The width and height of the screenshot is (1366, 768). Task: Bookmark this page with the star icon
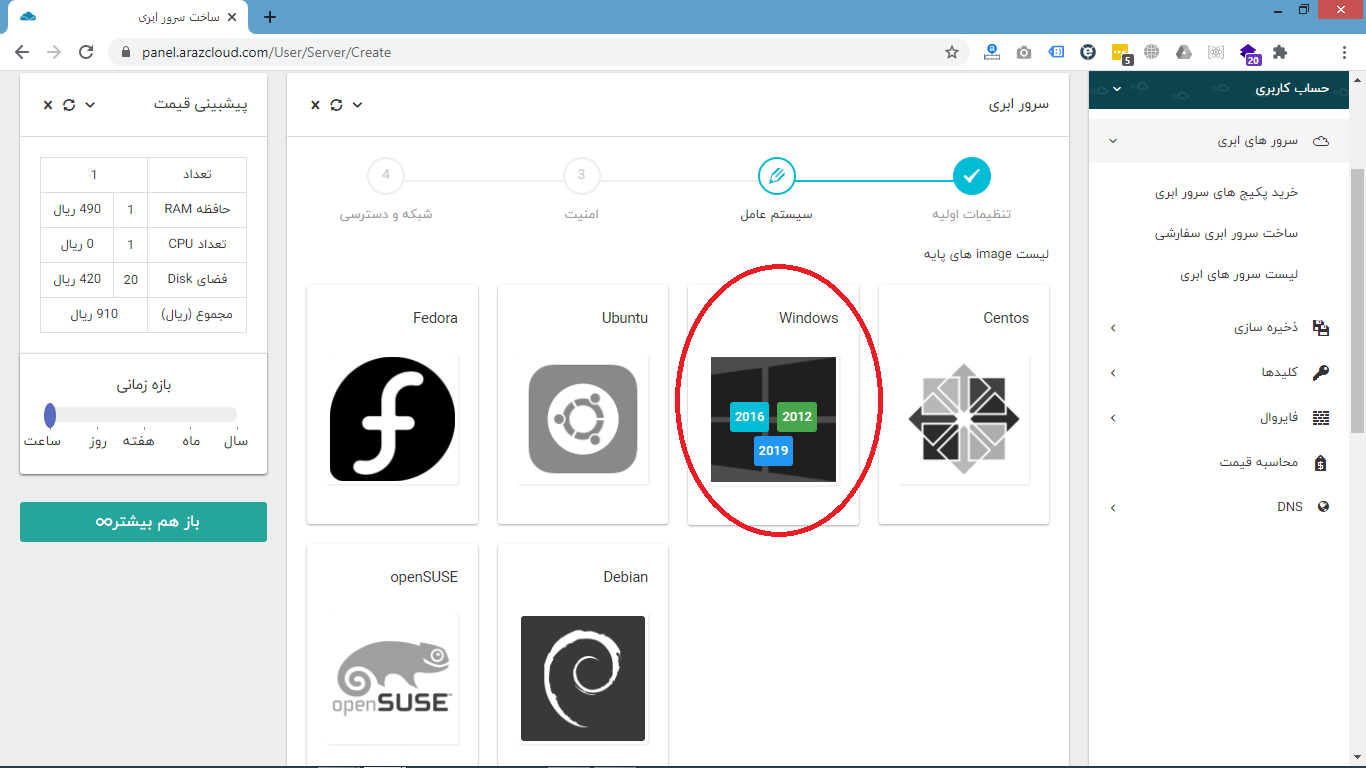(x=952, y=52)
